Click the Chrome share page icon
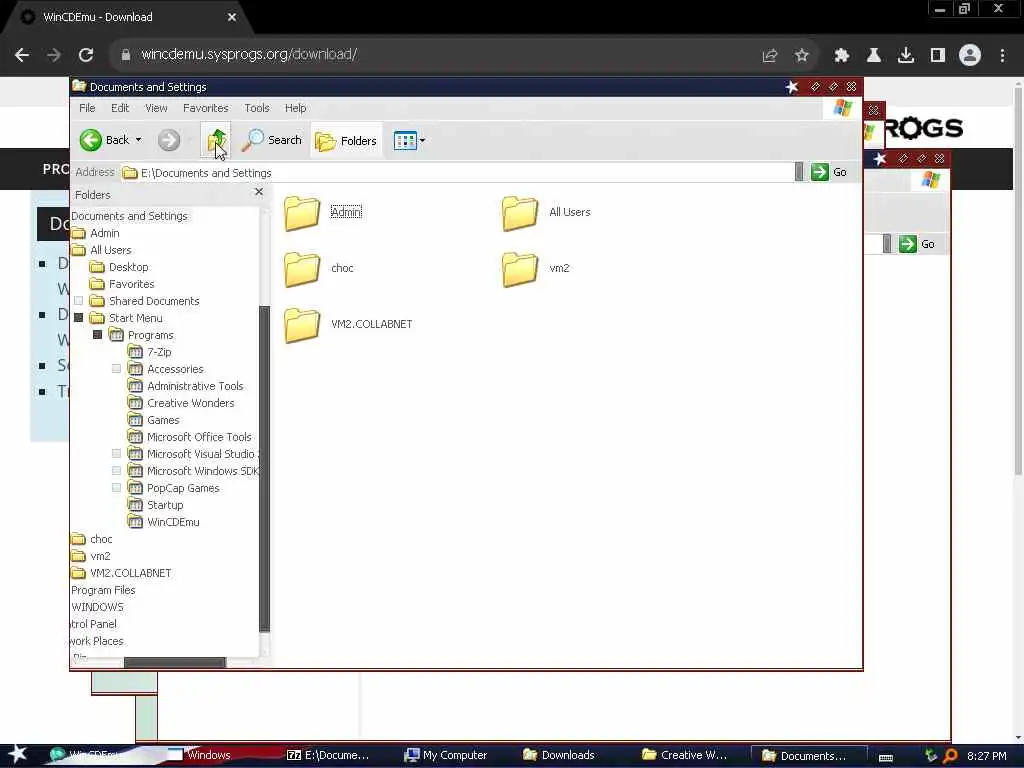The image size is (1024, 768). tap(769, 56)
